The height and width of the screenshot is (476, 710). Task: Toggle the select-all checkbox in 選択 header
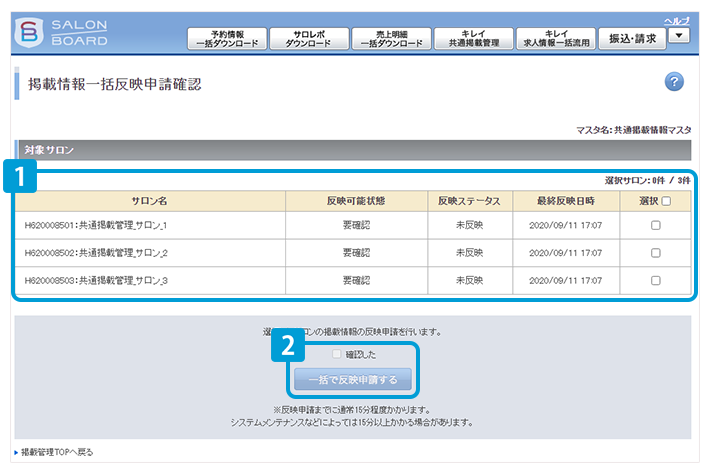(x=666, y=201)
